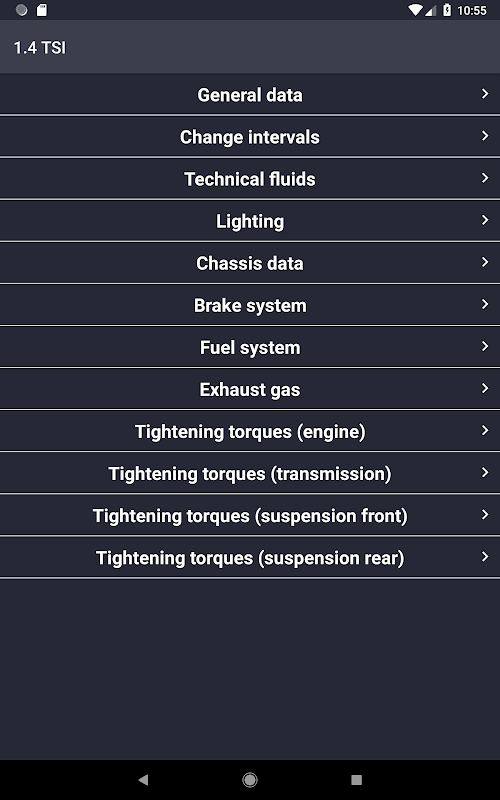Tap the Android home circle icon
Image resolution: width=500 pixels, height=800 pixels.
[250, 779]
